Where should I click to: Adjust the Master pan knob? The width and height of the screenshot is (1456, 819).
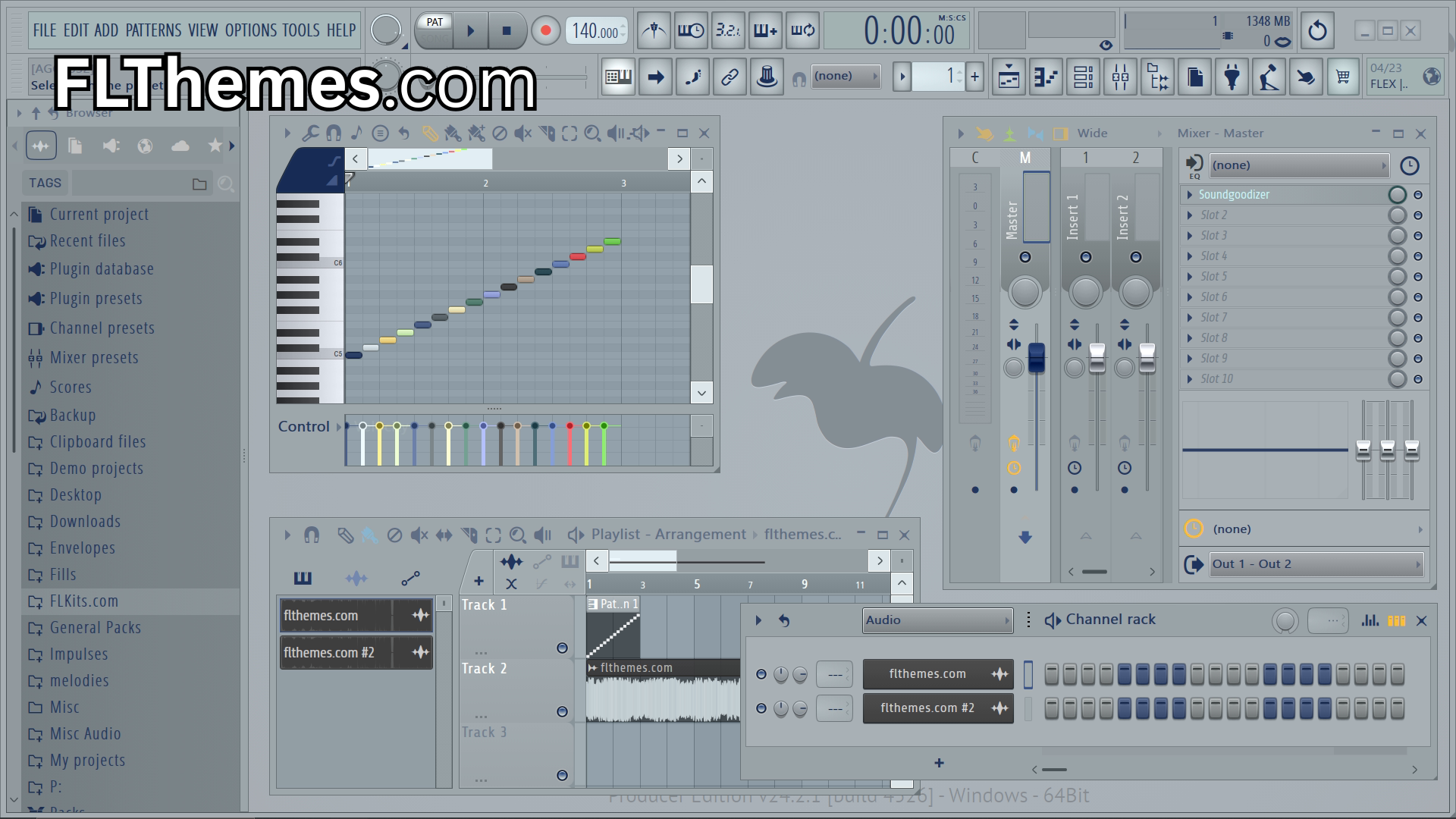point(1025,292)
